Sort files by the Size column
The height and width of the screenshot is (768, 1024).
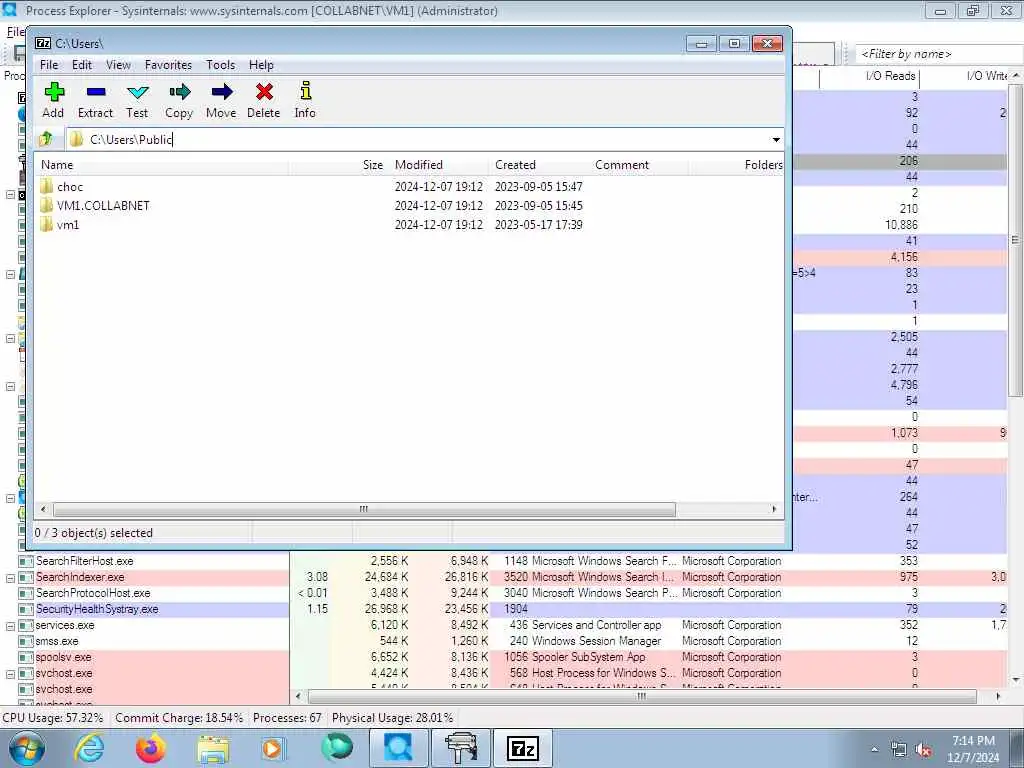click(338, 165)
